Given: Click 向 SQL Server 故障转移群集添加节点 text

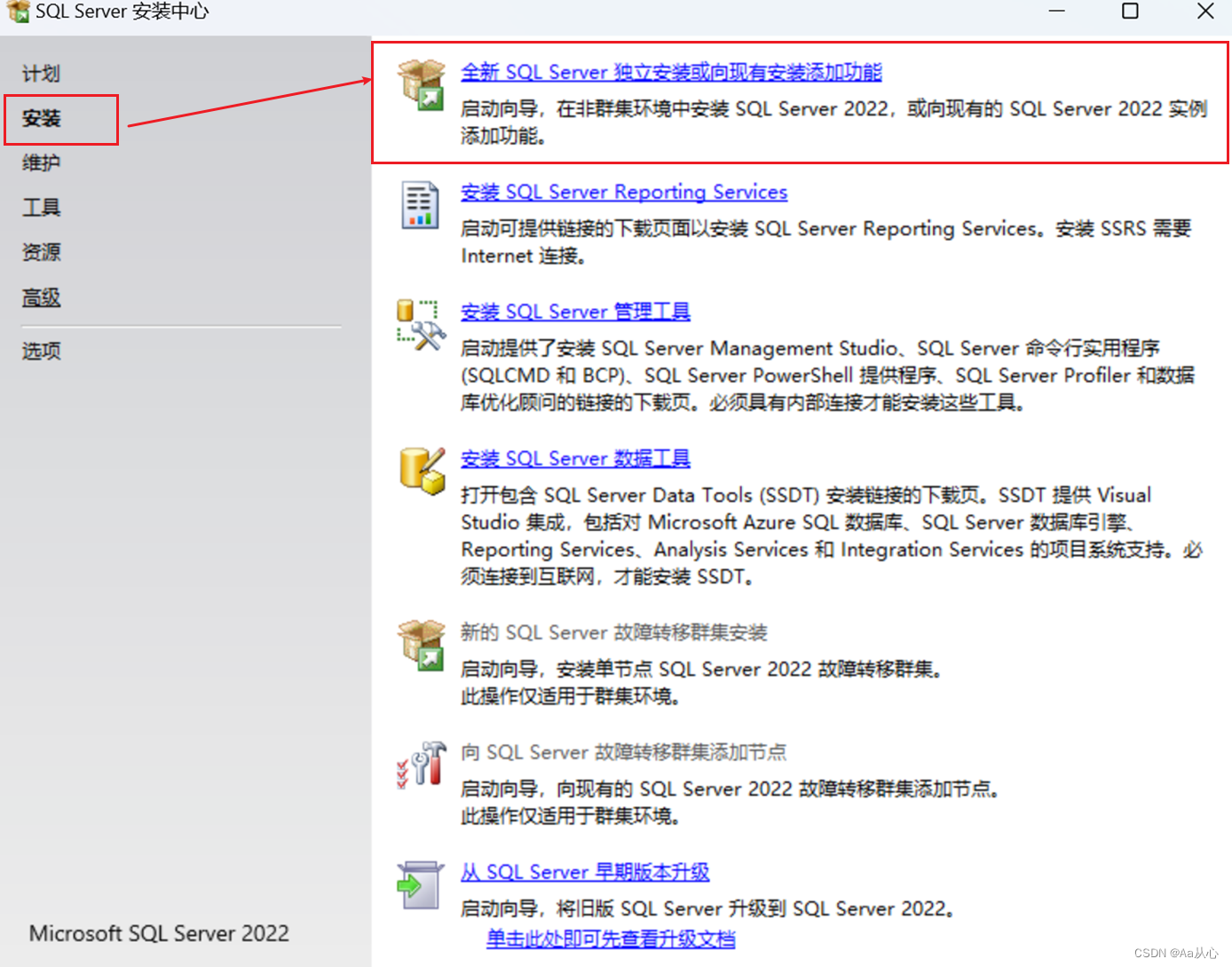Looking at the screenshot, I should point(623,752).
